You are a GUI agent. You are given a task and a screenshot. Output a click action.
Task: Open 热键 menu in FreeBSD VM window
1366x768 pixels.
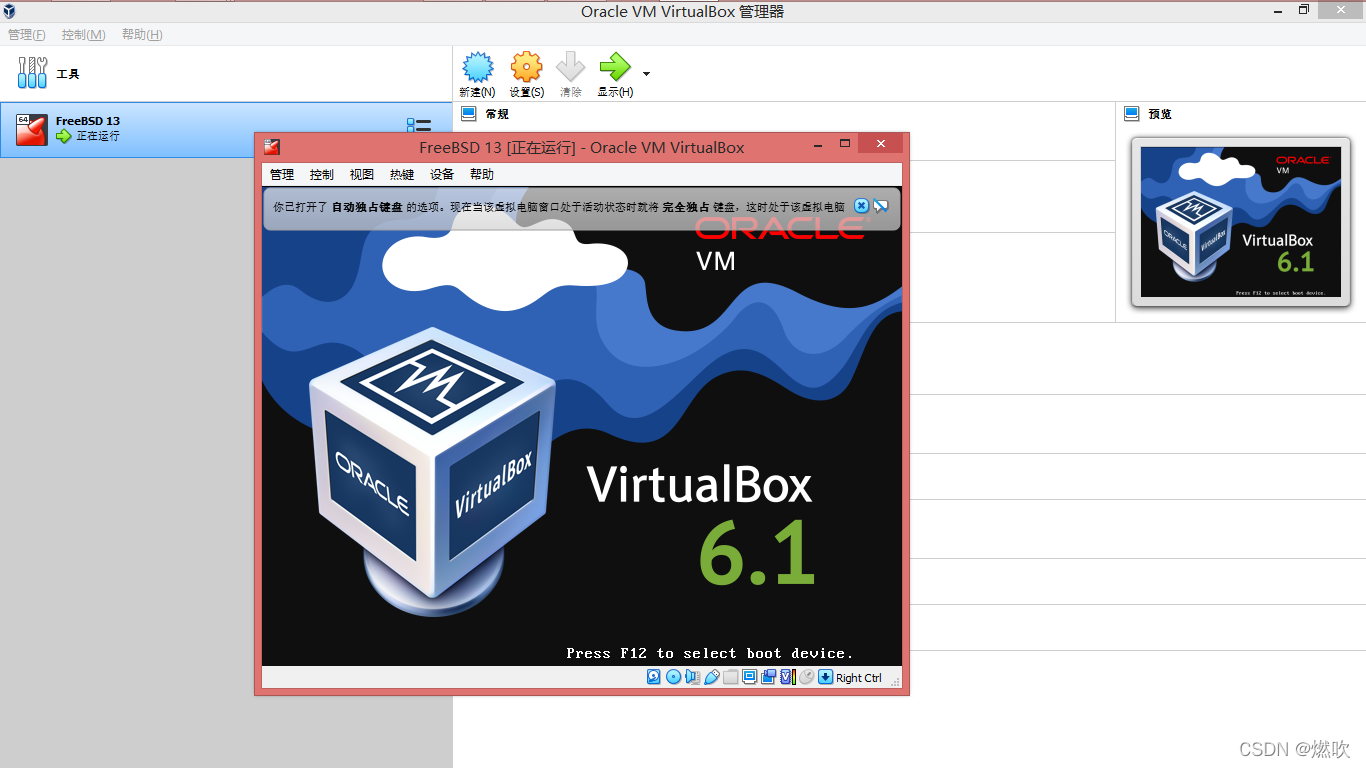[402, 174]
